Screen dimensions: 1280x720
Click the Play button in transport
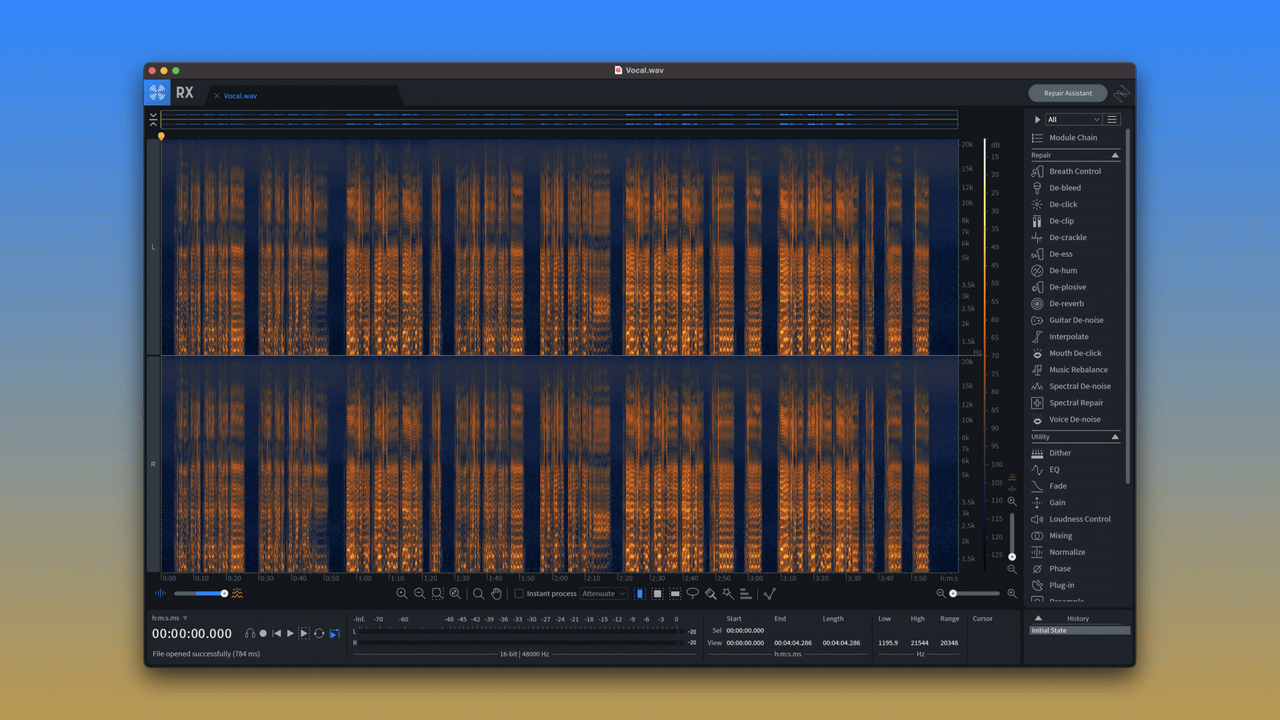[x=290, y=633]
